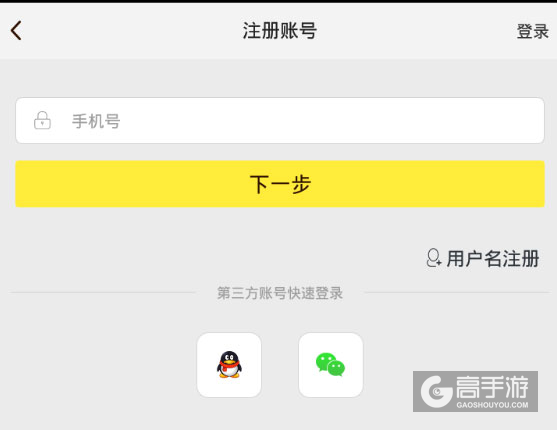Switch to 用户名注册 username registration
The image size is (557, 430).
493,258
